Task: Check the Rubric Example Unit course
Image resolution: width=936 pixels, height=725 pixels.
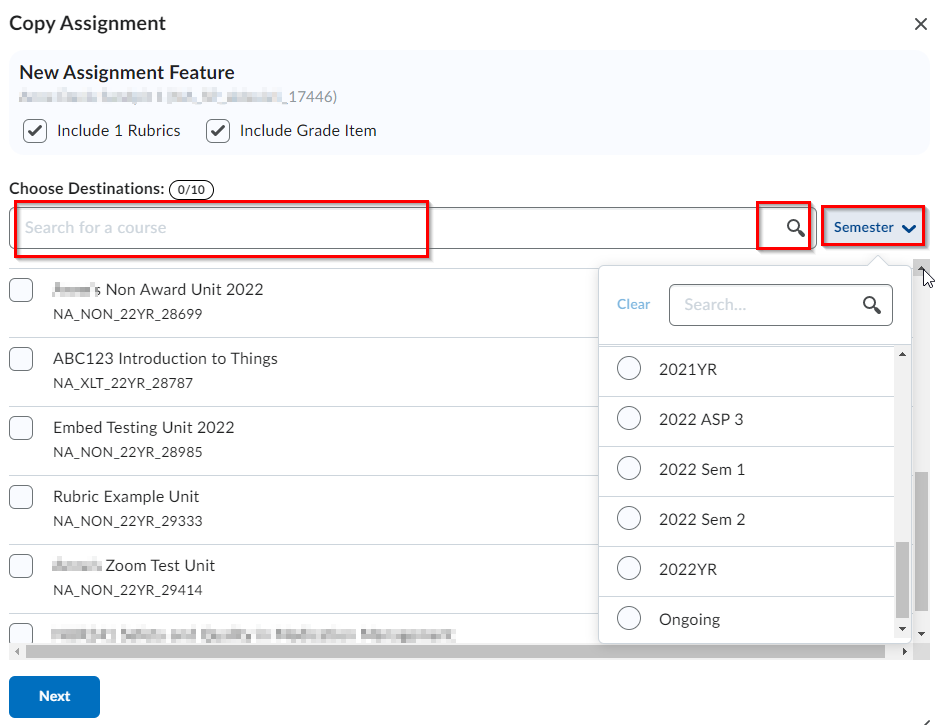Action: (x=21, y=497)
